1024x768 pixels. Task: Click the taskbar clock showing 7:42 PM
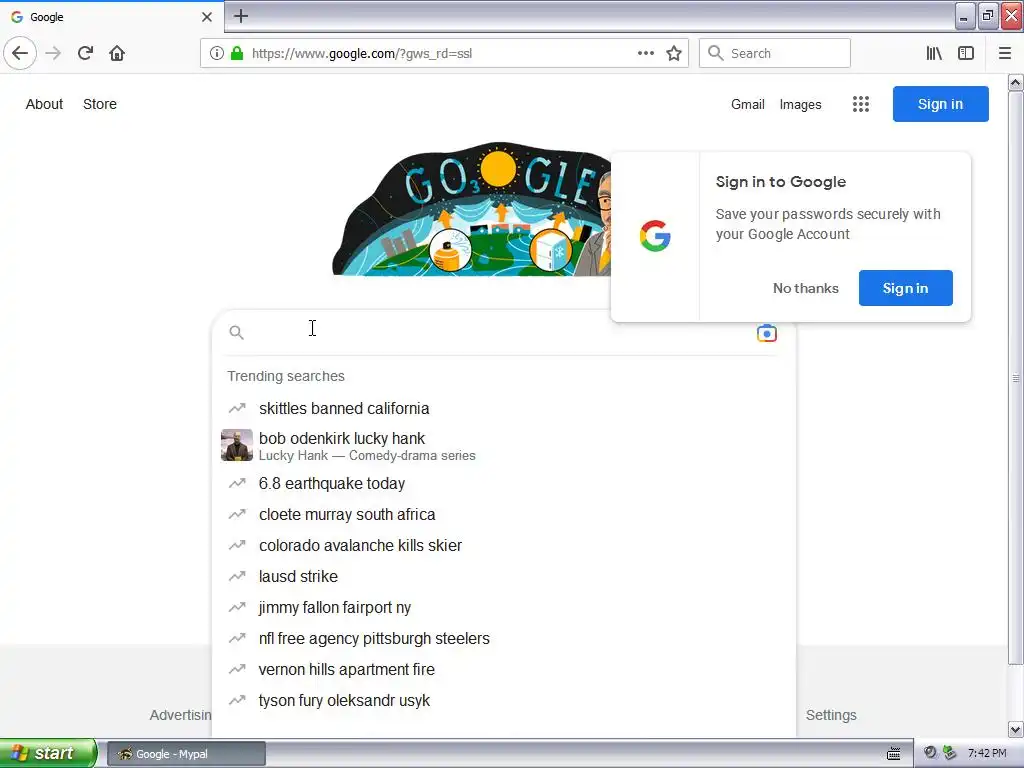[x=987, y=754]
